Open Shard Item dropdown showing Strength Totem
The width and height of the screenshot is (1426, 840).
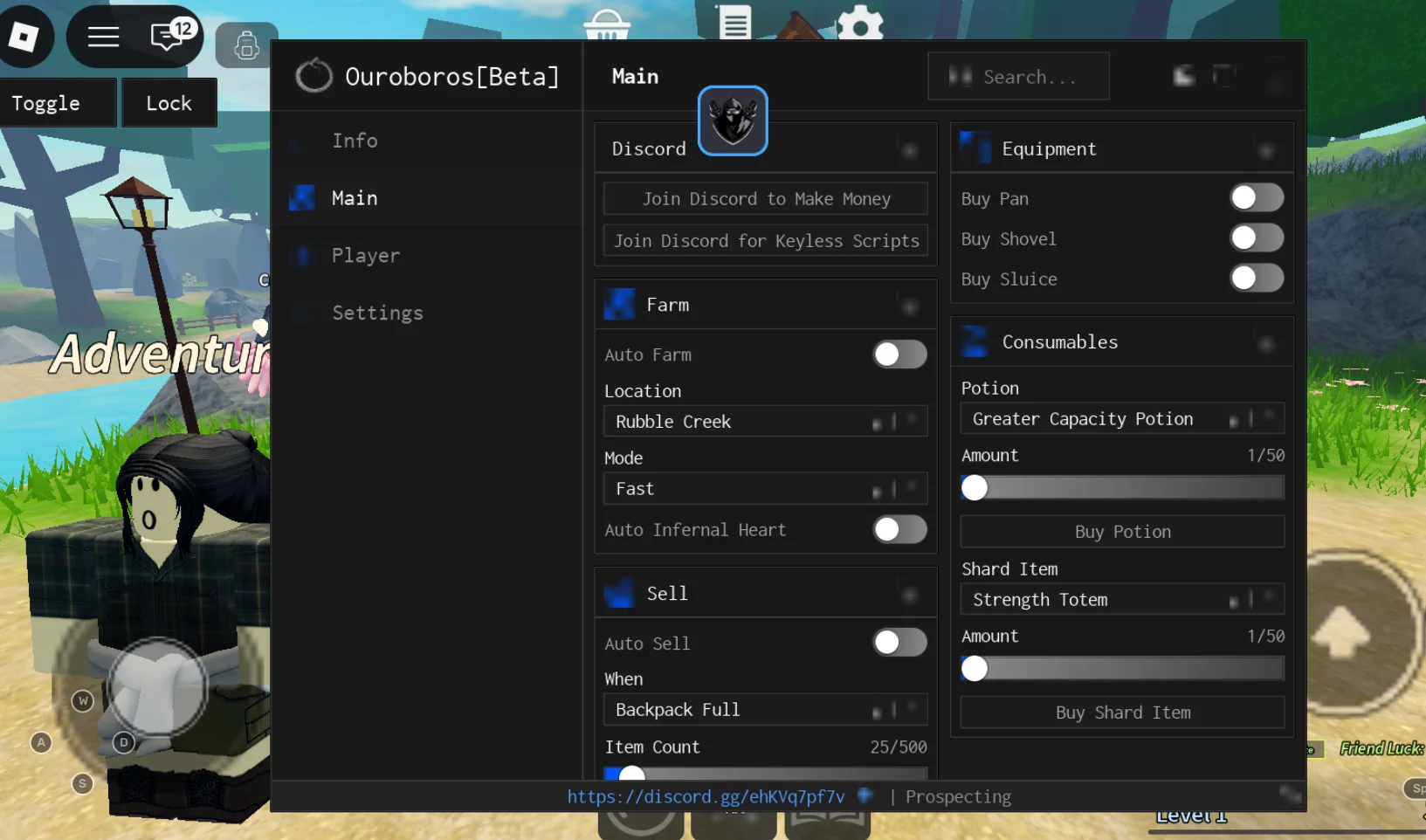tap(1122, 600)
